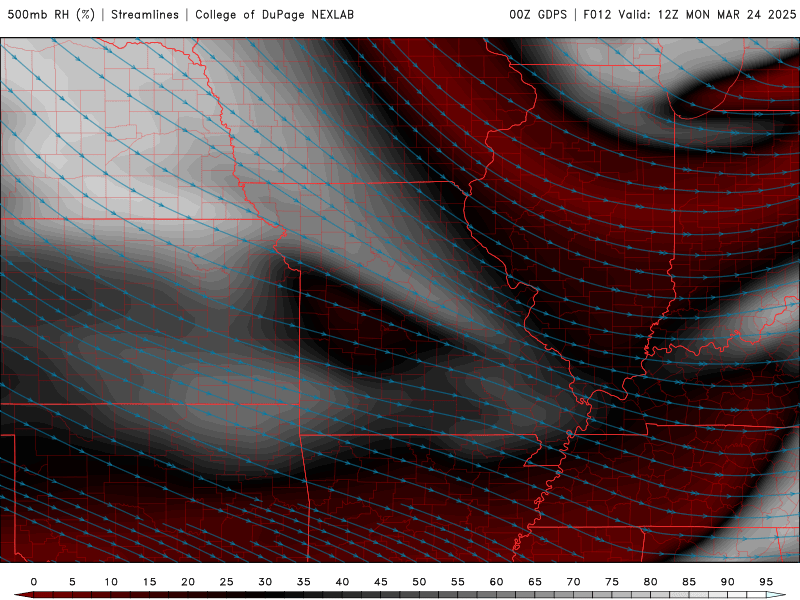
Task: Select the "15" color scale label
Action: [x=149, y=582]
